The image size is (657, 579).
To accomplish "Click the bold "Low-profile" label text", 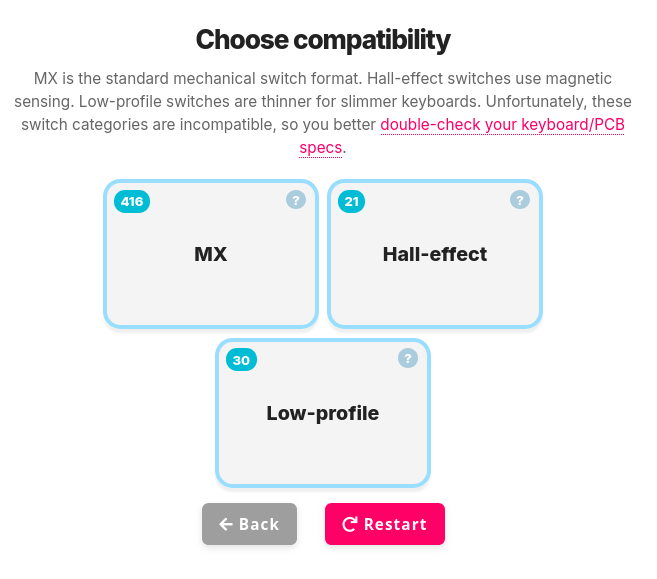I will point(323,412).
